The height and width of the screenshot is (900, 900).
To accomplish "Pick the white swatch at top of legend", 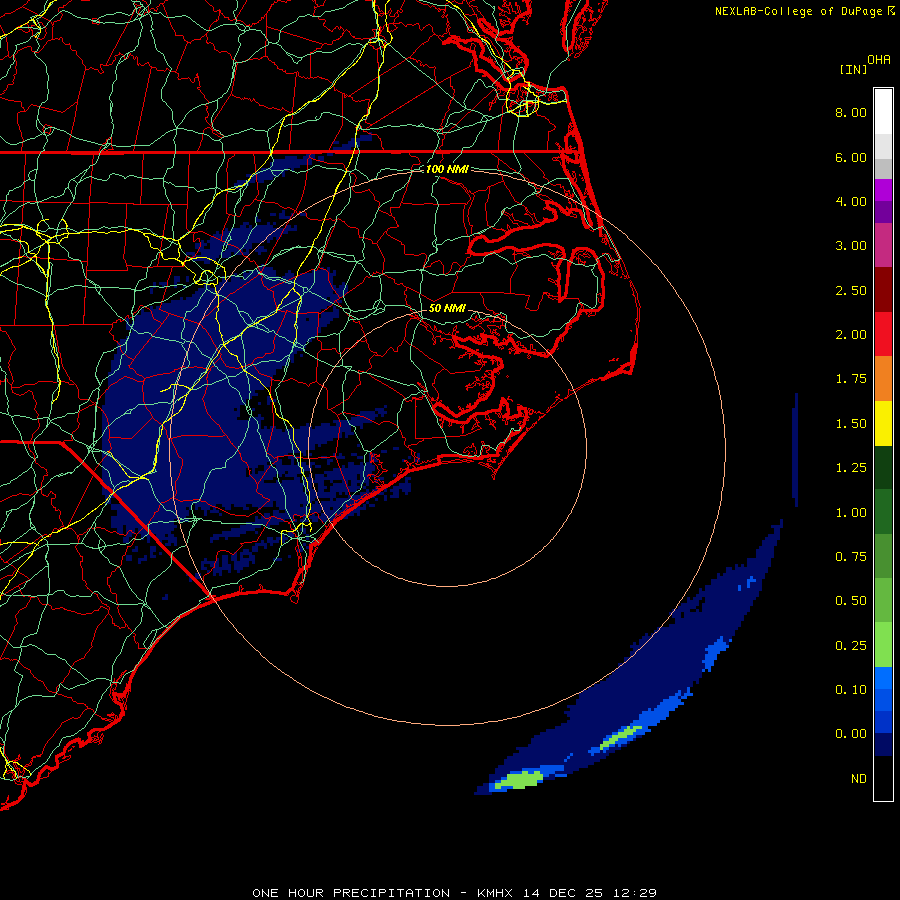I will click(883, 112).
